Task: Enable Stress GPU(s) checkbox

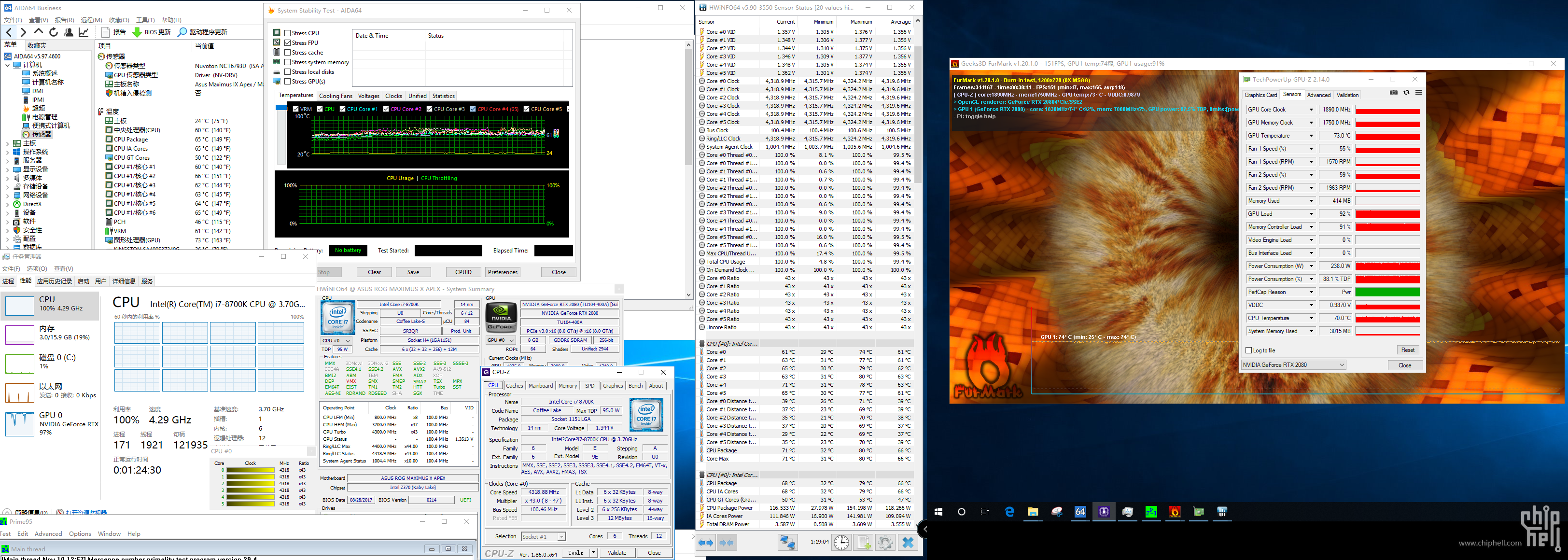Action: (x=287, y=81)
